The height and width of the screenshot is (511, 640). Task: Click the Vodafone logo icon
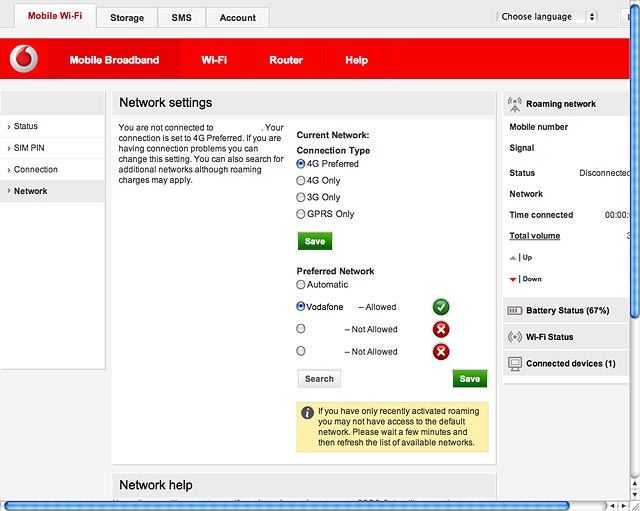[x=24, y=59]
